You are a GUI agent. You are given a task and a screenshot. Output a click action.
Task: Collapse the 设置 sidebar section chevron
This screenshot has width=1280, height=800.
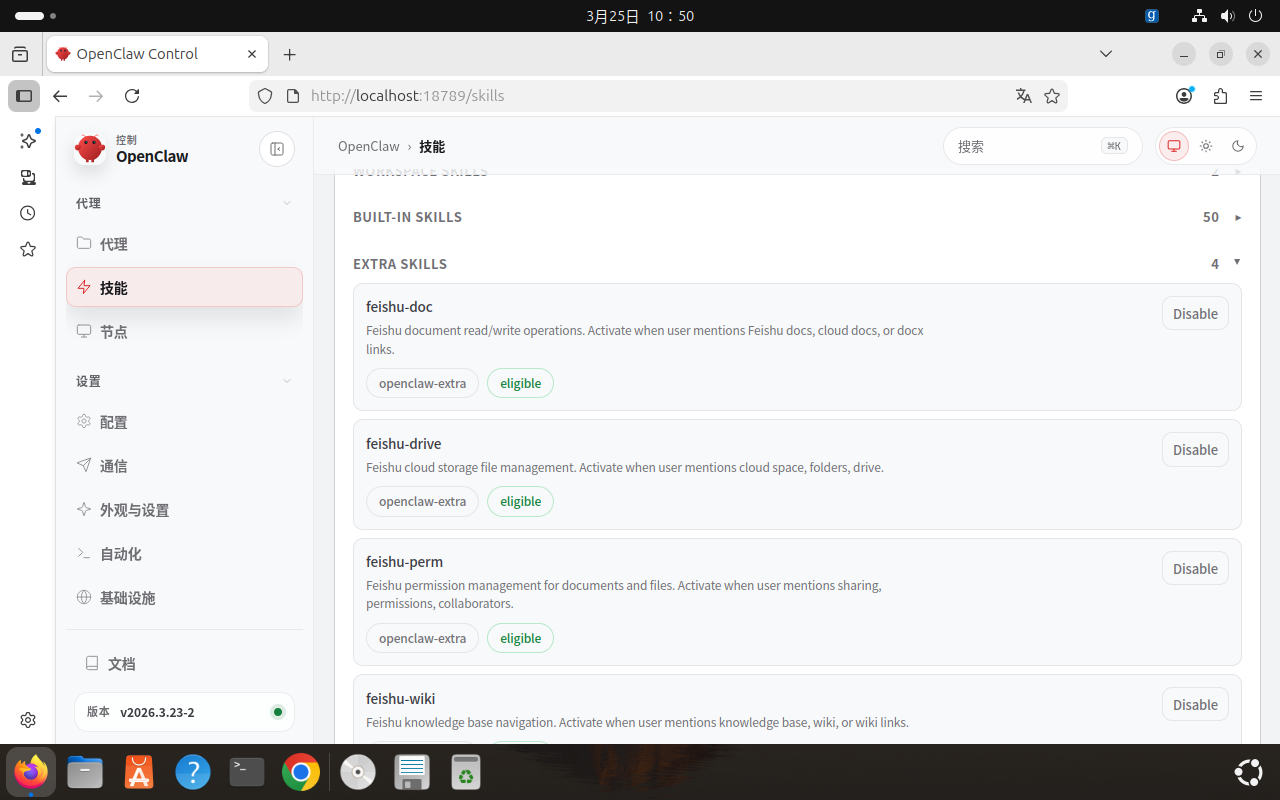[x=287, y=381]
